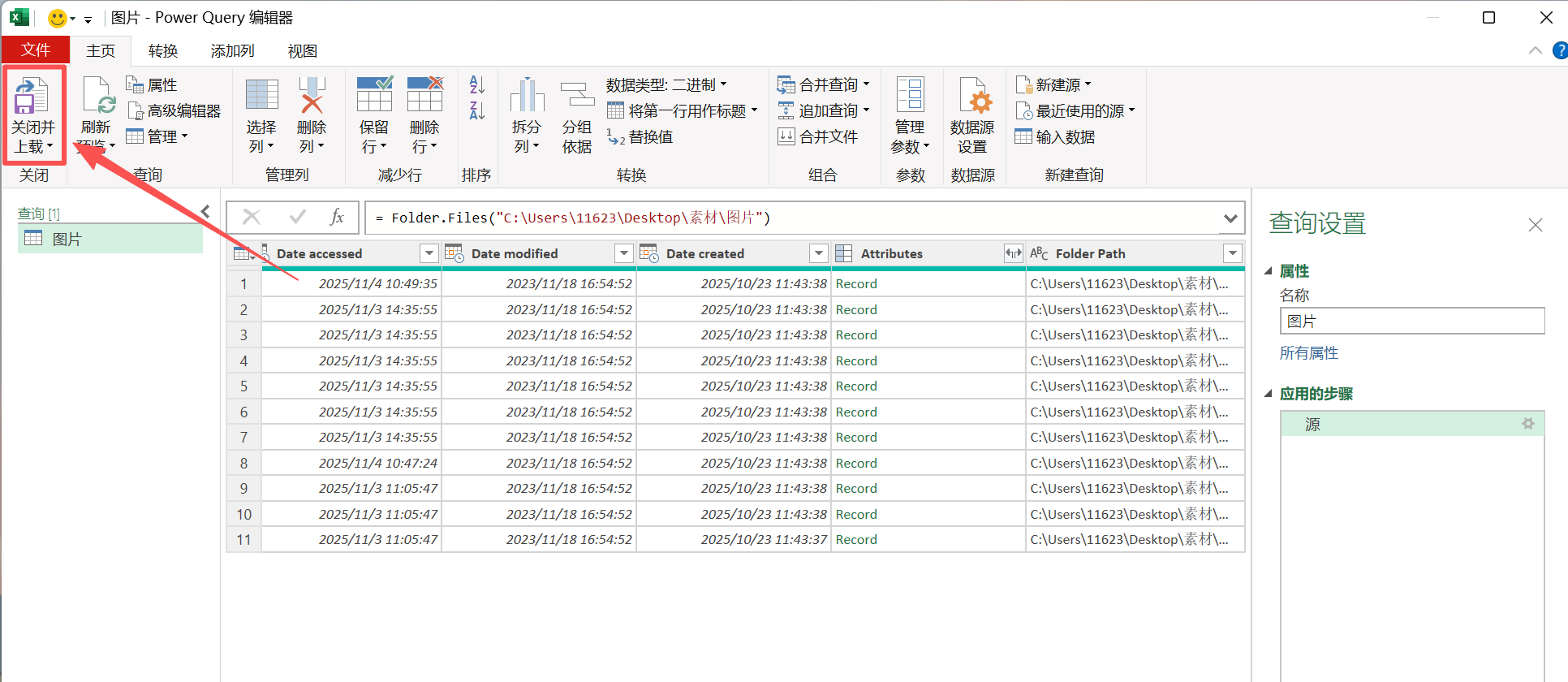This screenshot has height=682, width=1568.
Task: Send feedback with the smiley icon
Action: 58,18
